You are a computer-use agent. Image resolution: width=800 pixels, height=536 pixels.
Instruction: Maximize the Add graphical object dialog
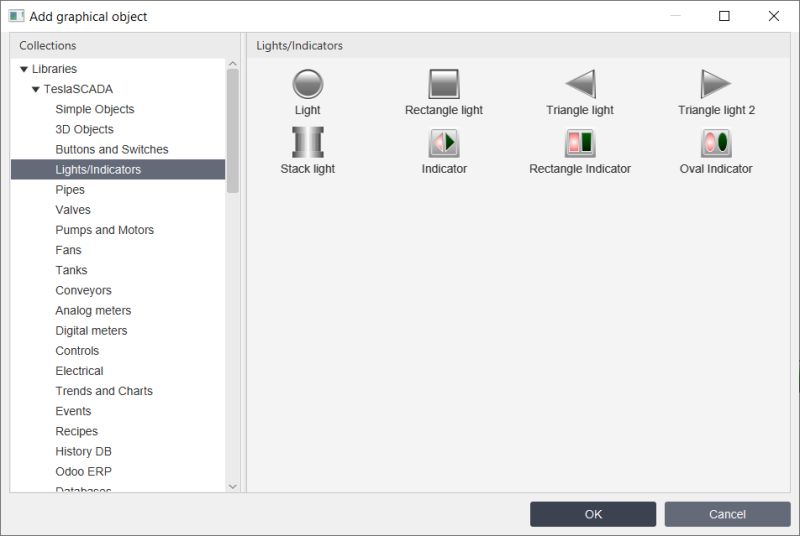(724, 16)
